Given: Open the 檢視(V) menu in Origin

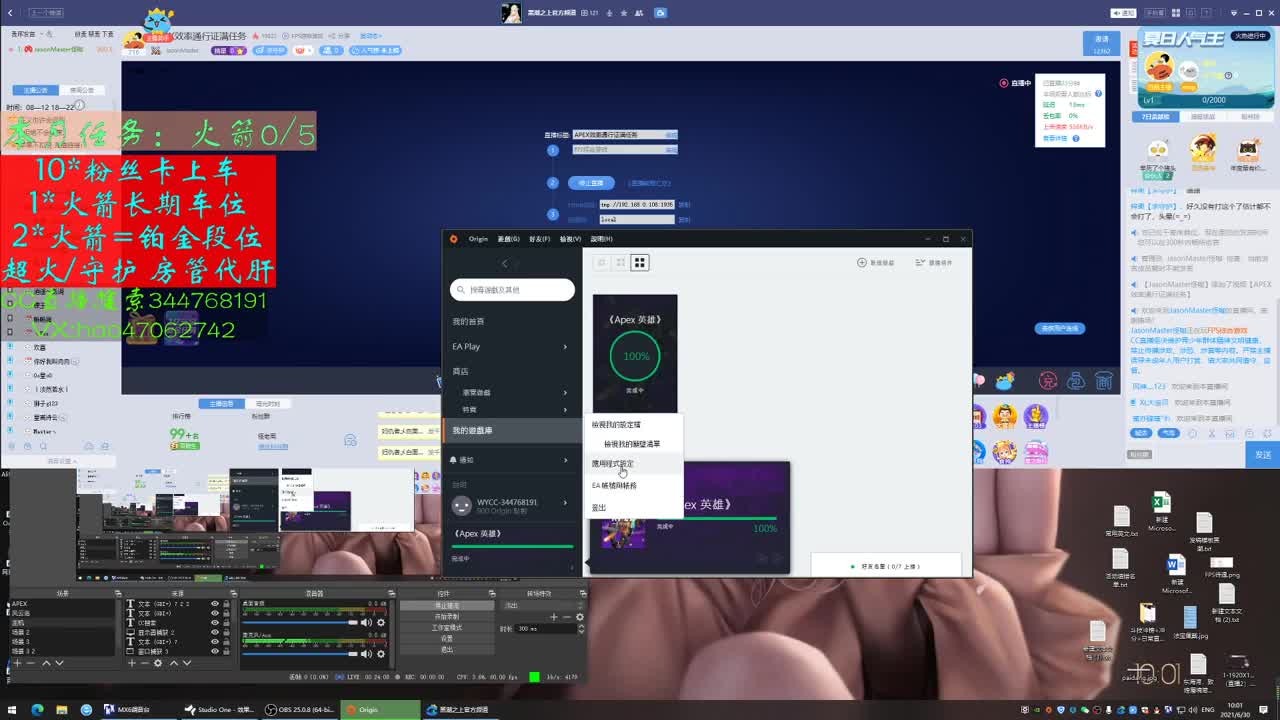Looking at the screenshot, I should 571,239.
